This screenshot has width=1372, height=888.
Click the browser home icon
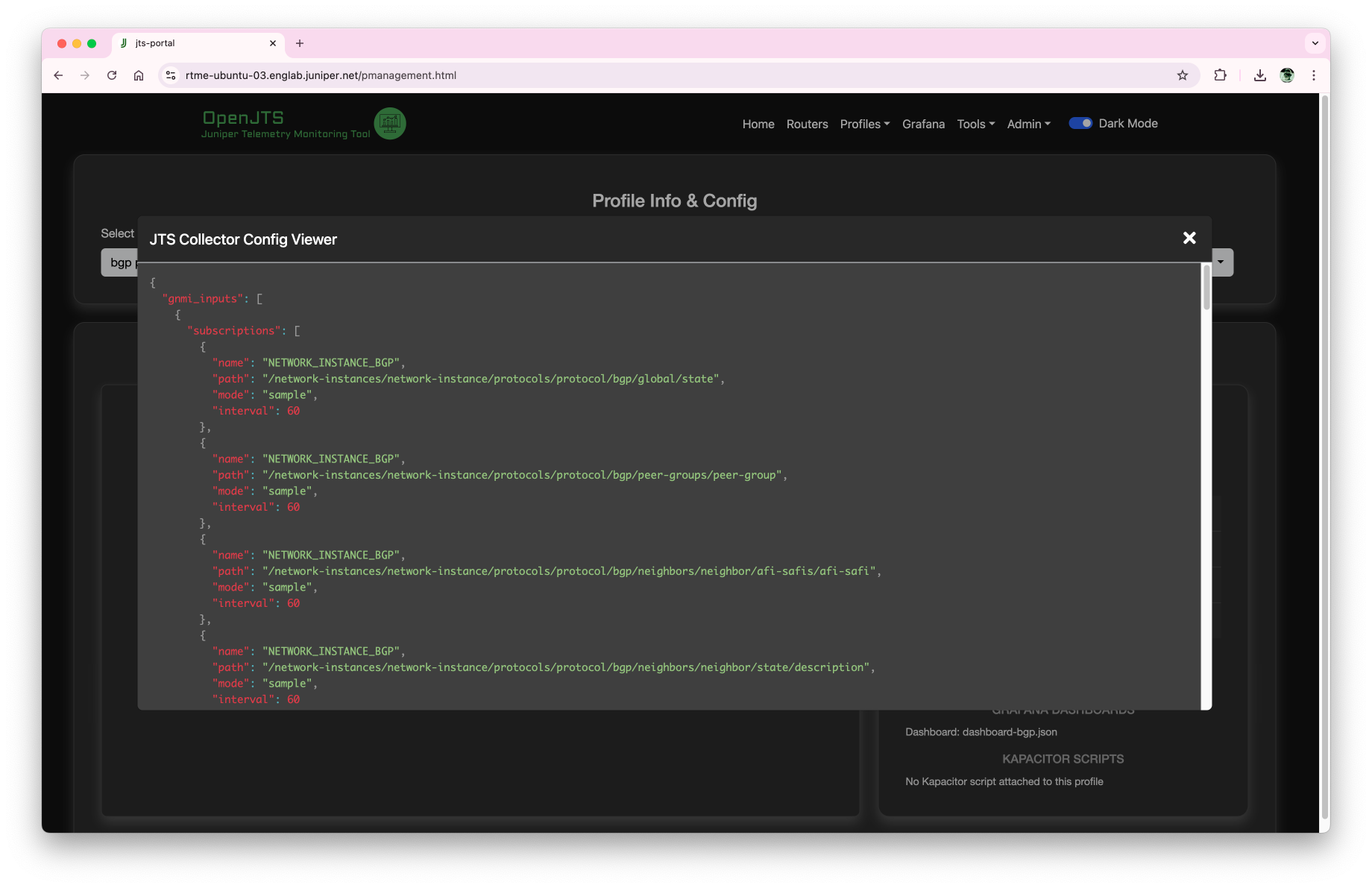[x=139, y=75]
